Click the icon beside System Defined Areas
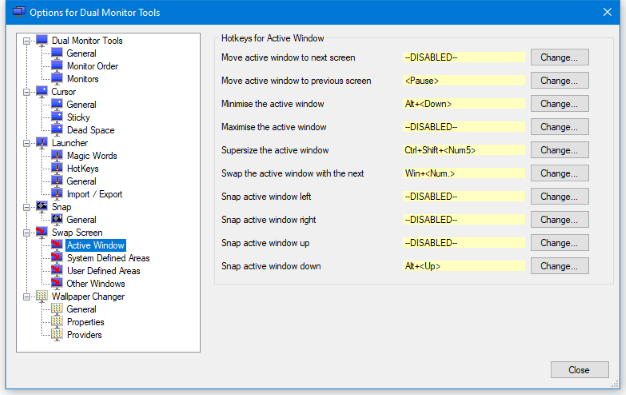 (57, 258)
